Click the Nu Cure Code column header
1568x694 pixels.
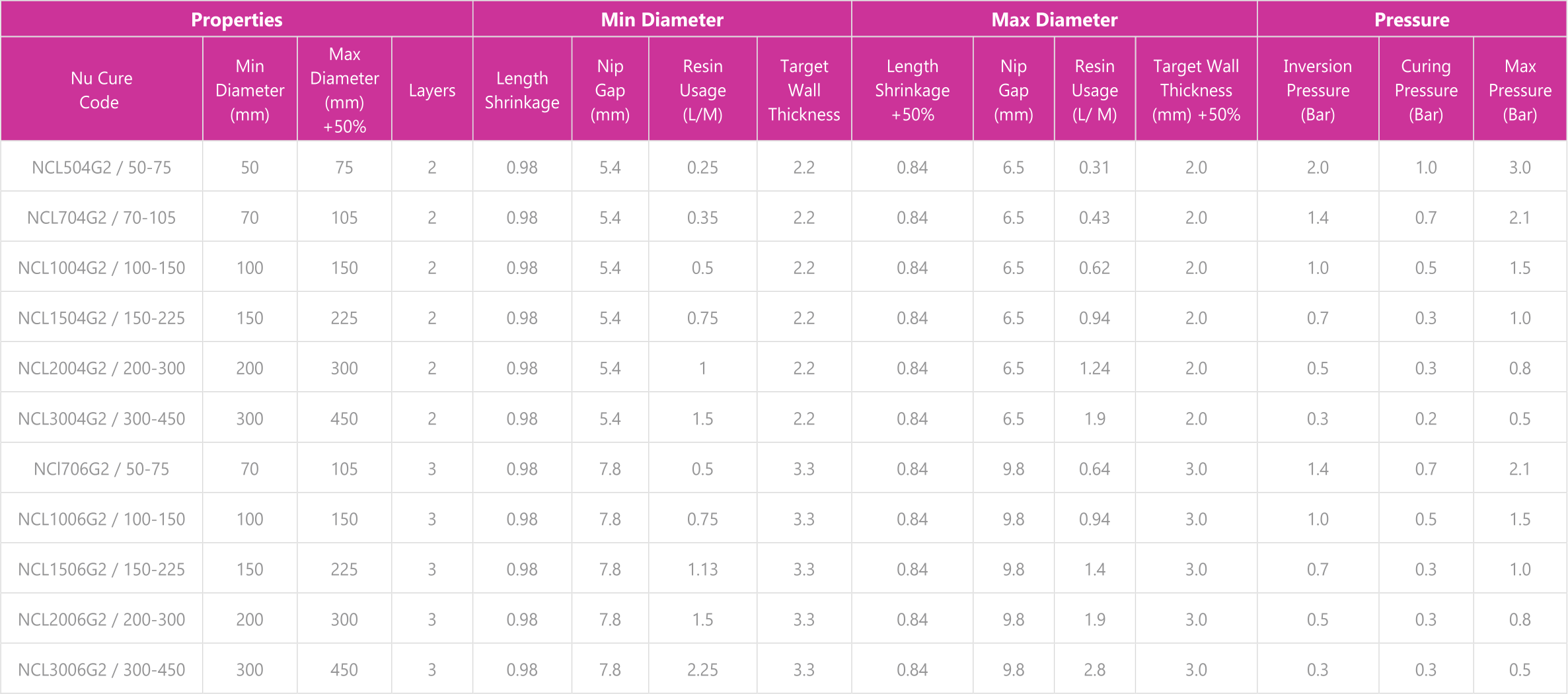pos(102,89)
